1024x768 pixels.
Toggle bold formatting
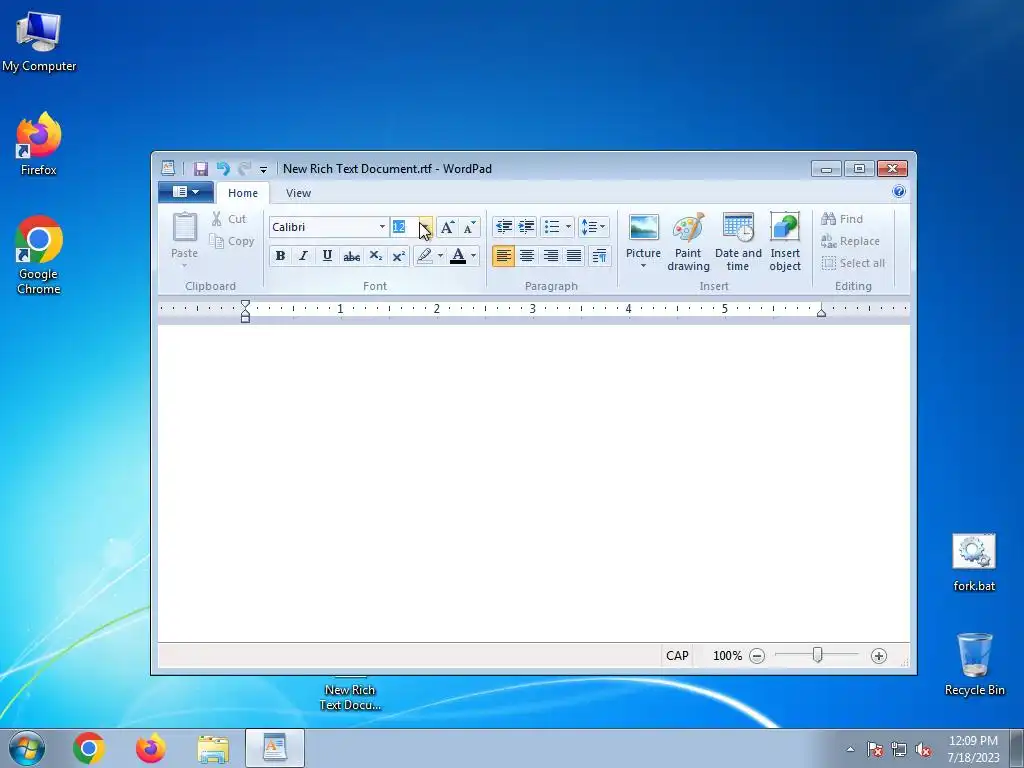coord(280,256)
